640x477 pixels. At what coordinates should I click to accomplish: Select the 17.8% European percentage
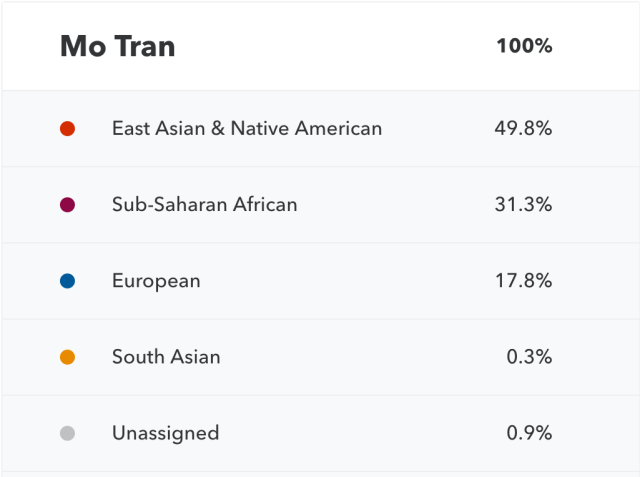[x=523, y=281]
